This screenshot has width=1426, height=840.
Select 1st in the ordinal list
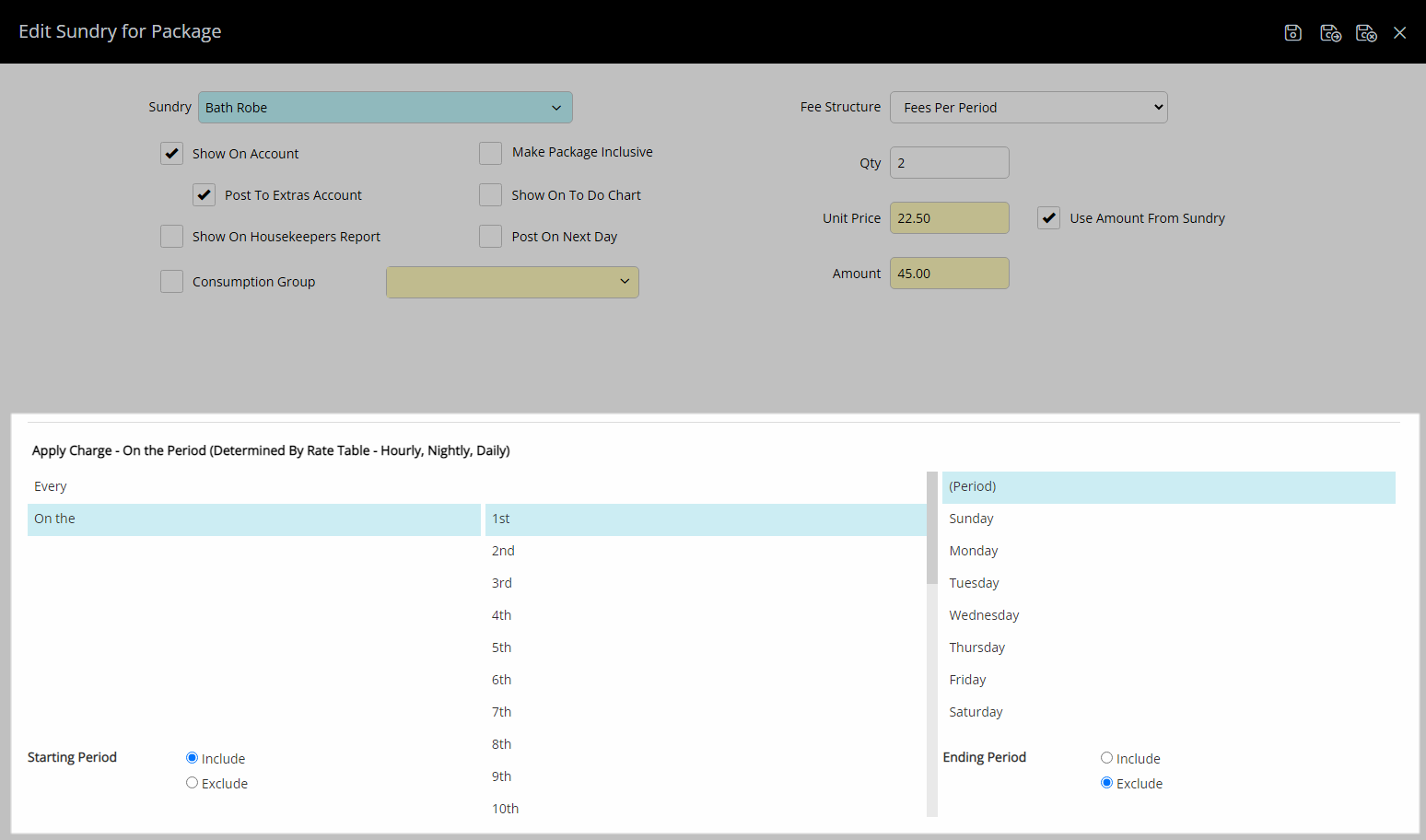[x=706, y=519]
